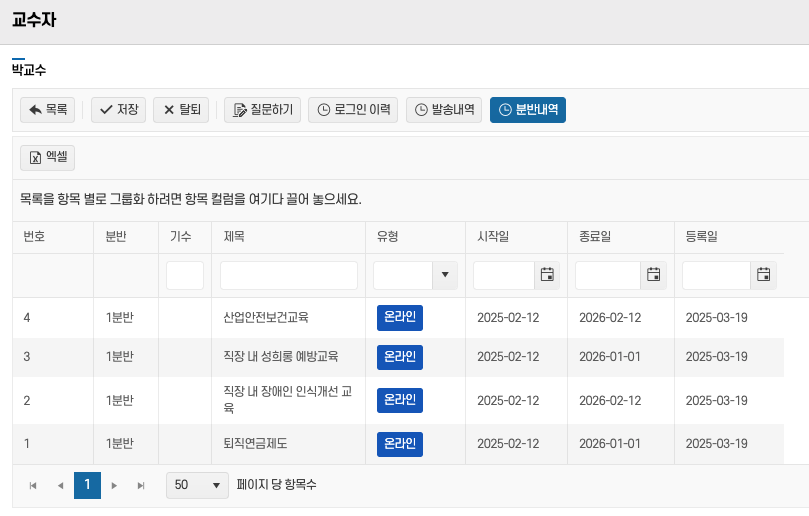Click the 기수 filter input box
The image size is (809, 516).
(184, 275)
